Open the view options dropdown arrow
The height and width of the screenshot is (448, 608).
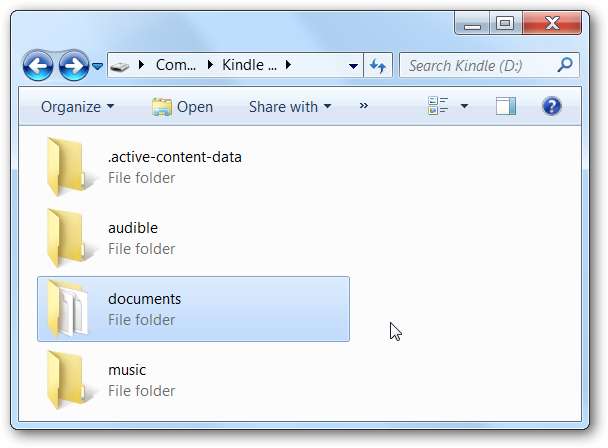click(464, 106)
